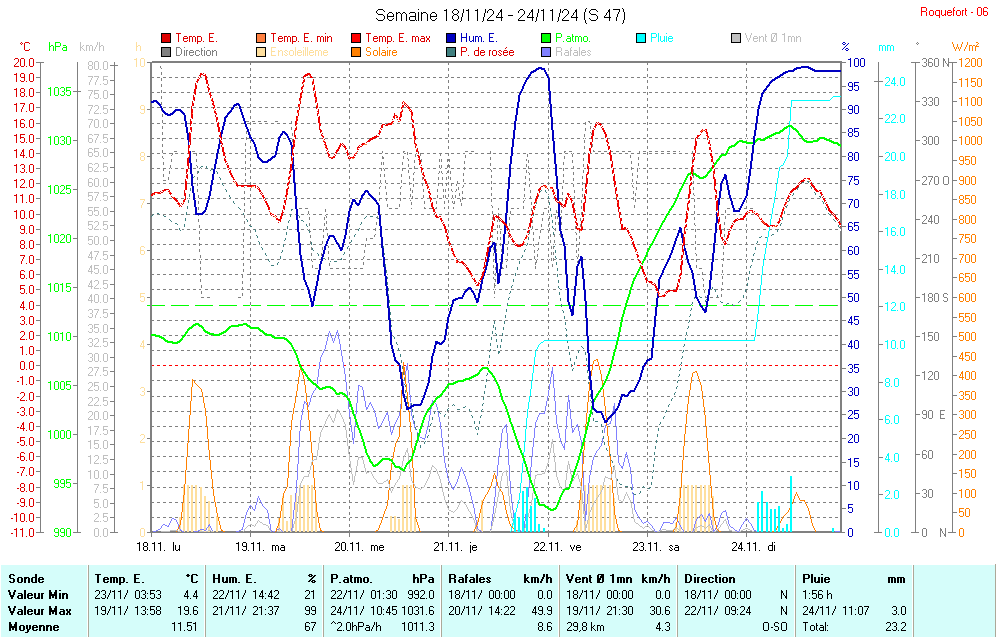Select the Vent Ø 1mn legend label
Screen dimensions: 996x637
(x=773, y=38)
